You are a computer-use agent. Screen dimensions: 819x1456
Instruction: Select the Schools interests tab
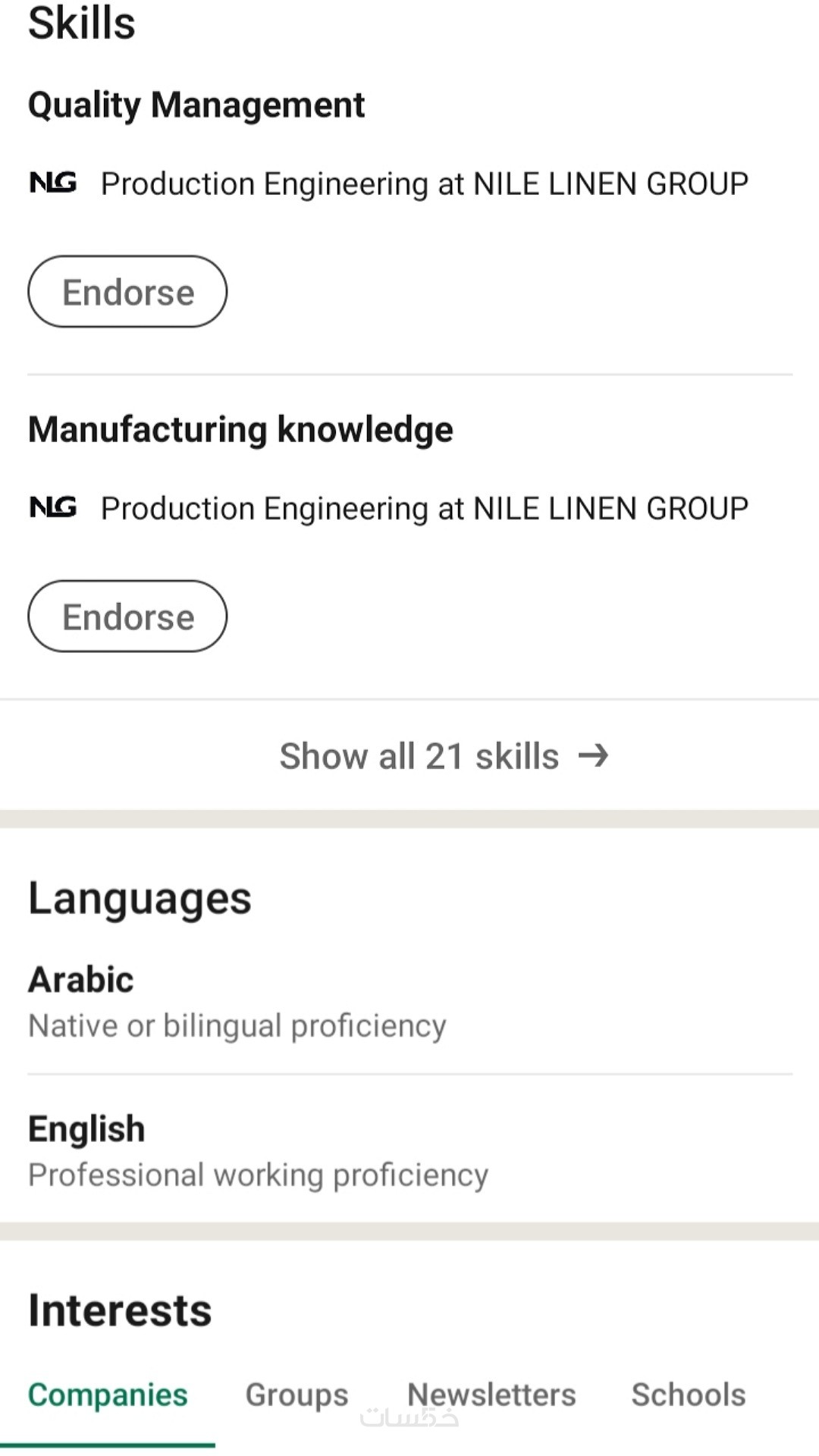[689, 1395]
